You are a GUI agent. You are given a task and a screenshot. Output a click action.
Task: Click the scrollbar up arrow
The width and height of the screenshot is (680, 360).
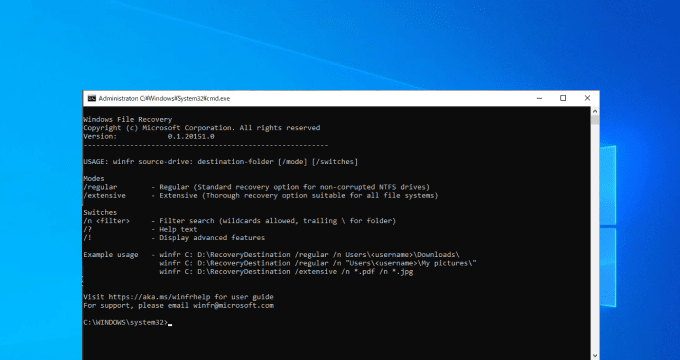pyautogui.click(x=595, y=111)
